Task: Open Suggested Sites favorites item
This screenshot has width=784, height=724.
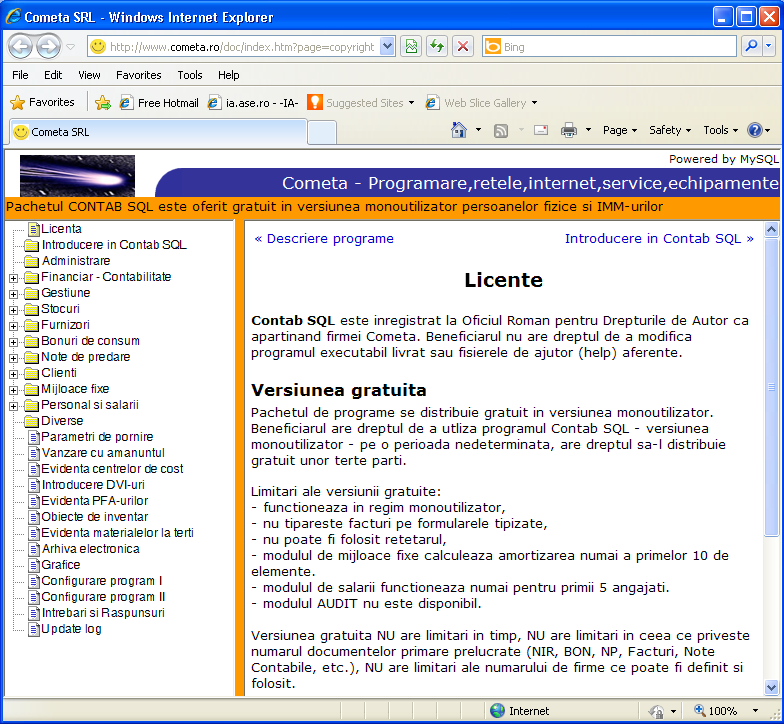Action: pos(361,102)
